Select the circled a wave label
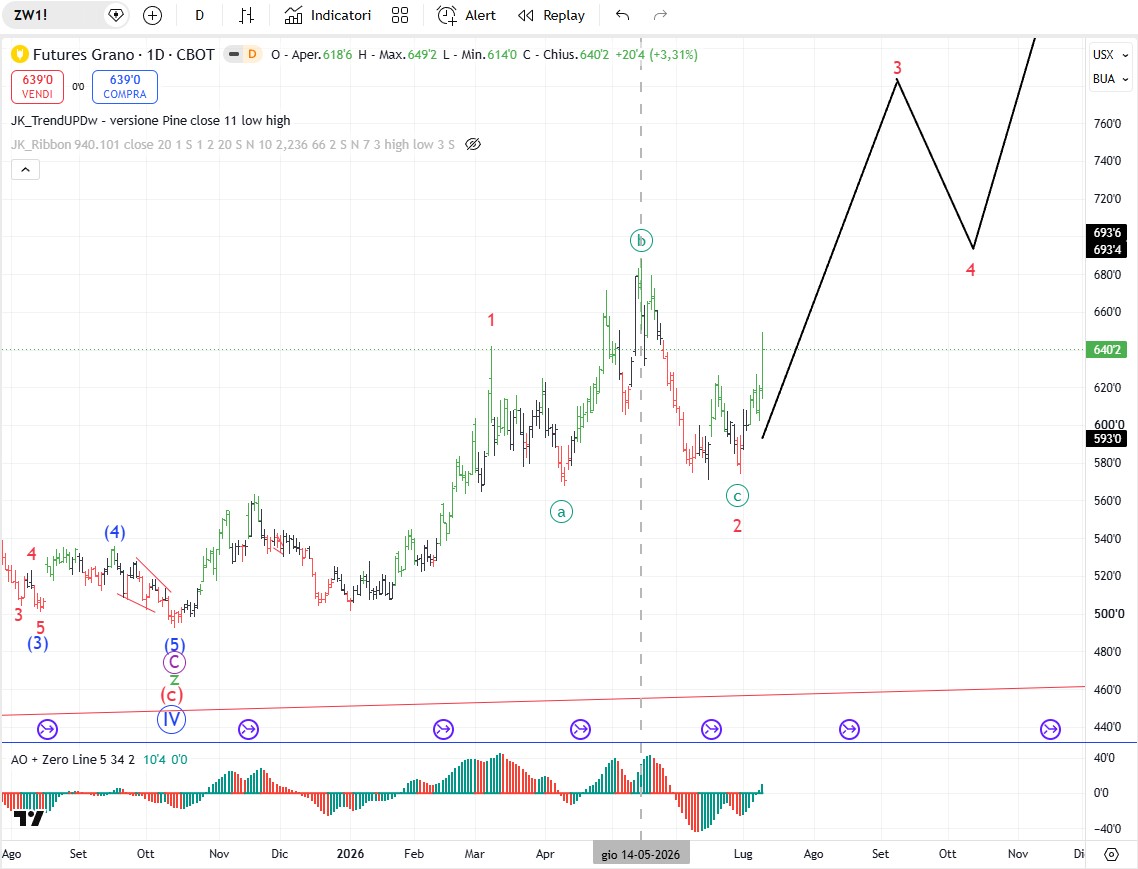The height and width of the screenshot is (869, 1138). [x=561, y=512]
